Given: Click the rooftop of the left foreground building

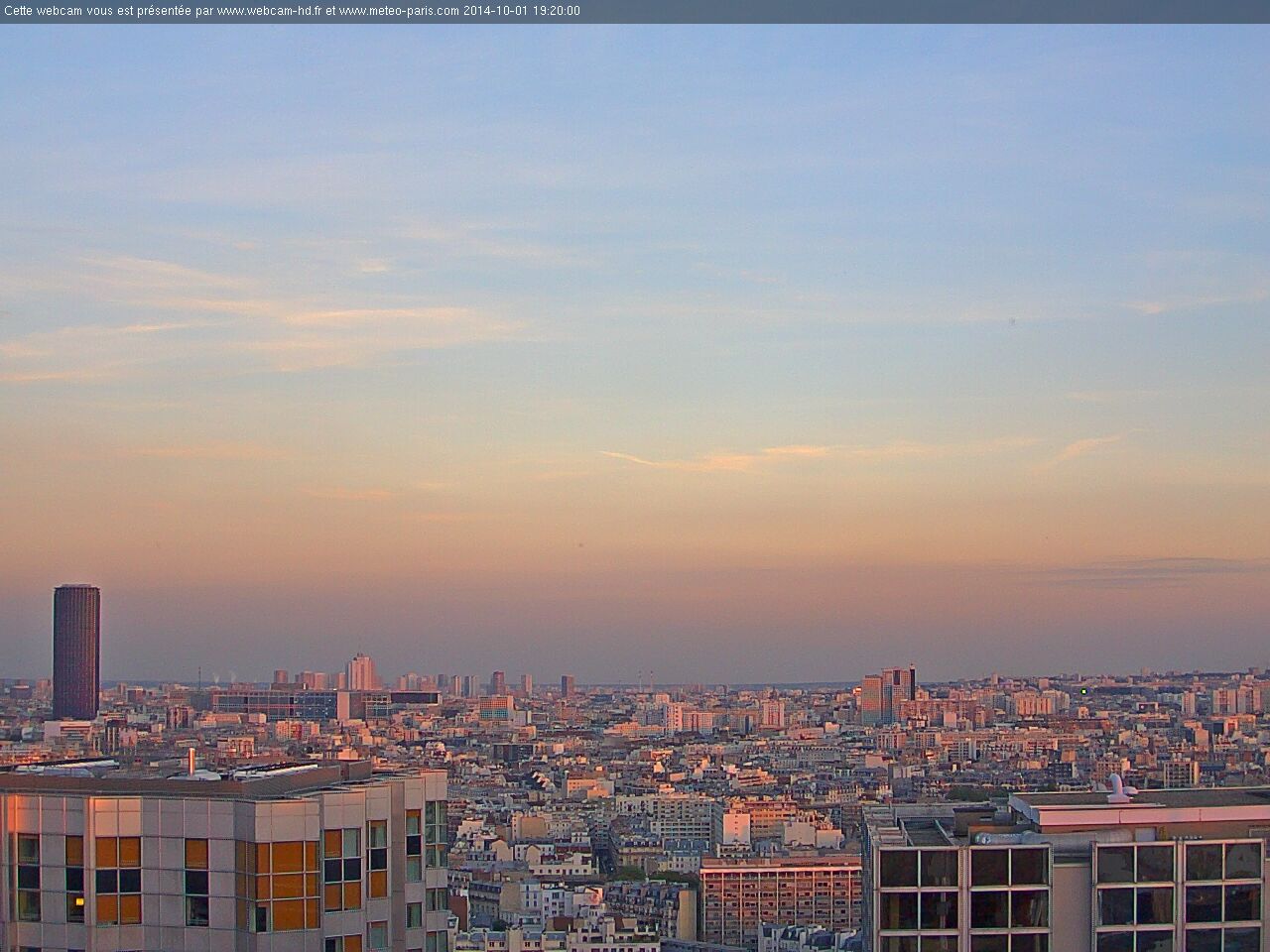Looking at the screenshot, I should point(198,774).
